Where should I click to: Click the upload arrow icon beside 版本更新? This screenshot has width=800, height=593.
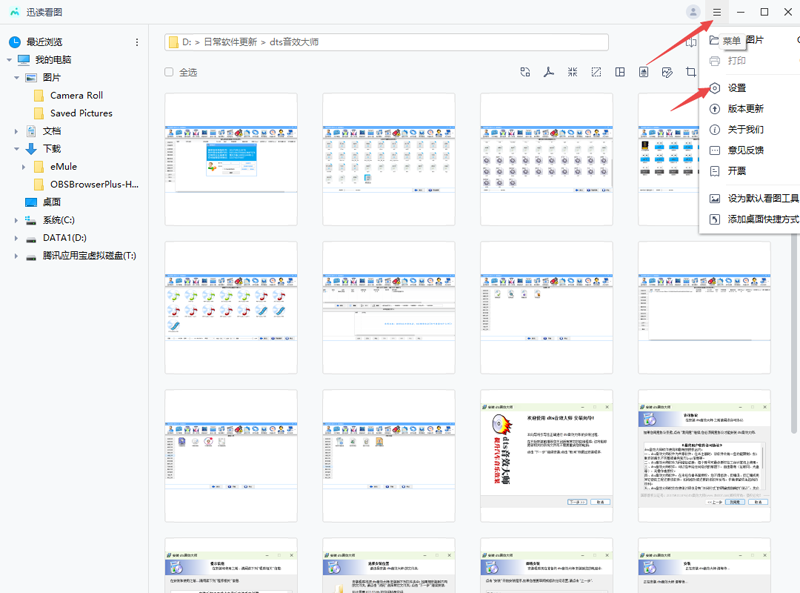tap(715, 109)
